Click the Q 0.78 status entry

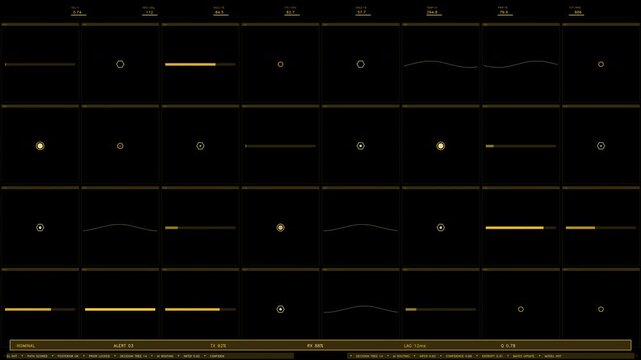point(508,346)
